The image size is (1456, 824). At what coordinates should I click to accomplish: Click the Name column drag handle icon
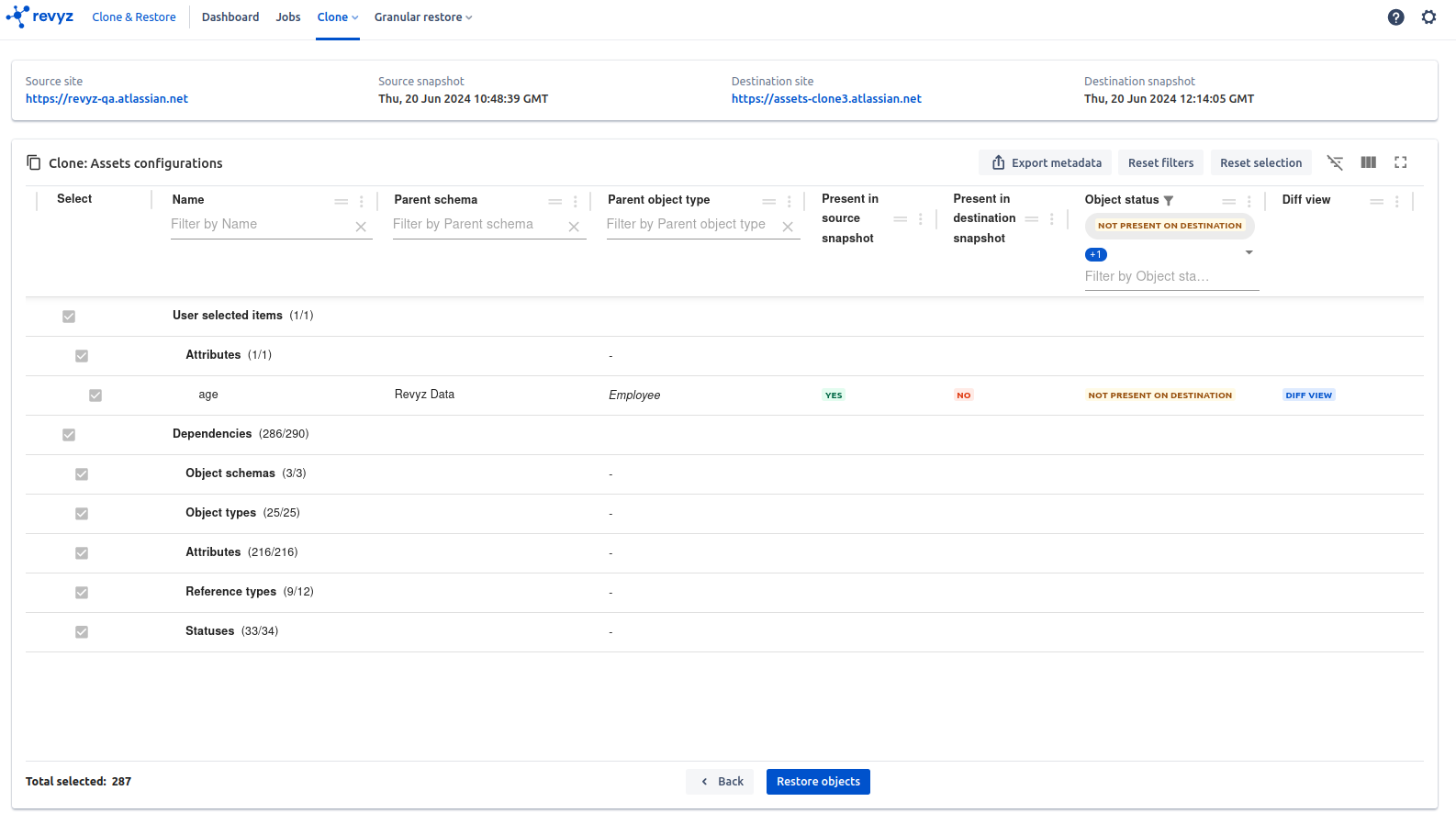(342, 202)
